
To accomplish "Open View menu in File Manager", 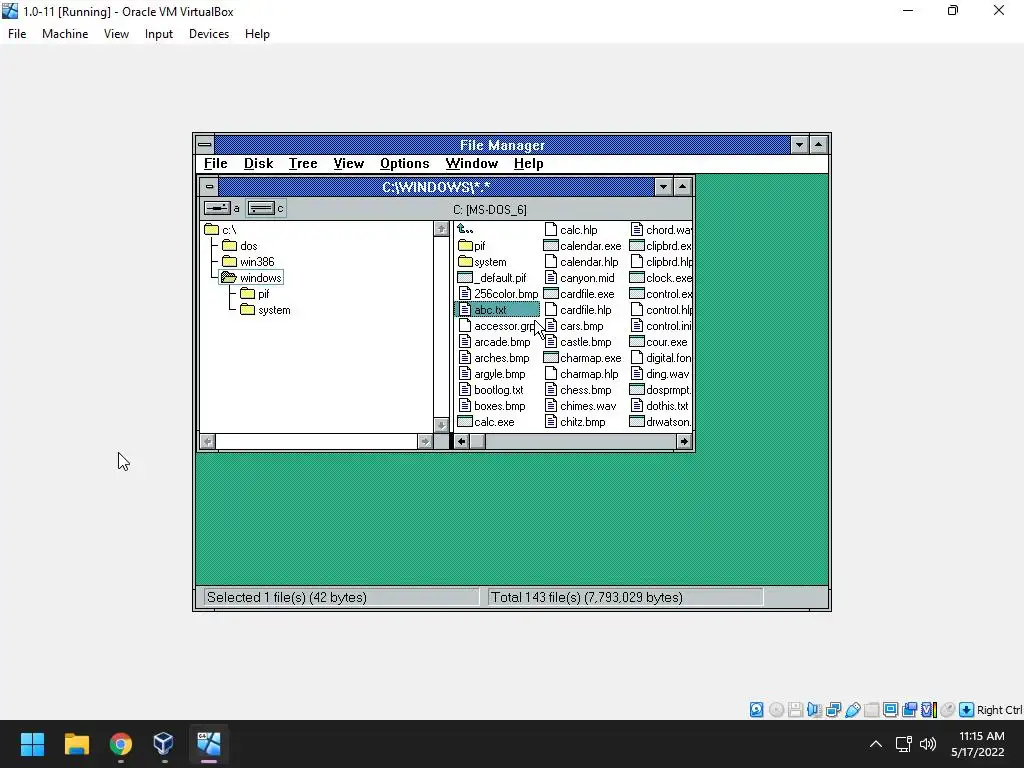I will [x=349, y=164].
